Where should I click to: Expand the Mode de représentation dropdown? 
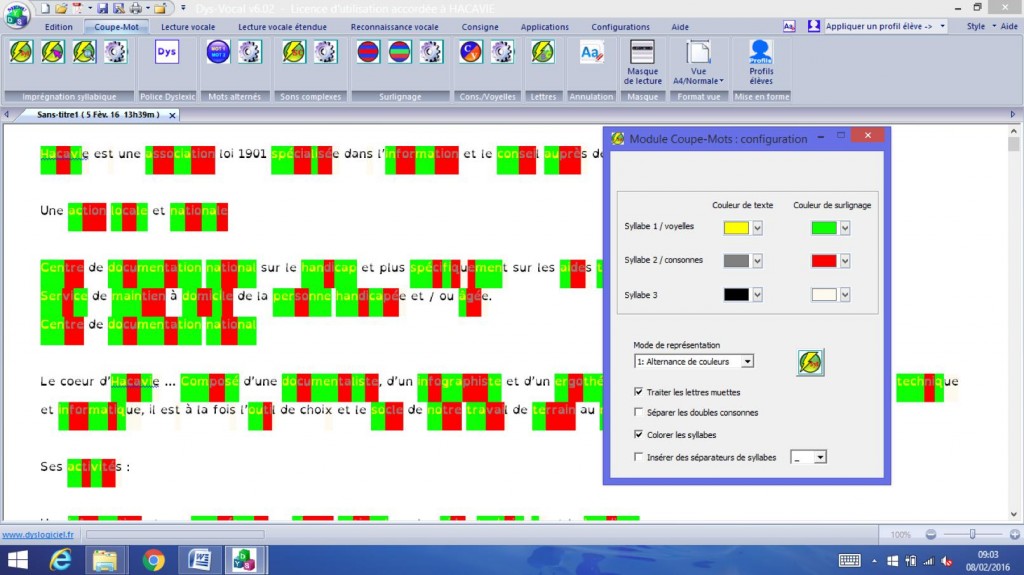point(747,361)
